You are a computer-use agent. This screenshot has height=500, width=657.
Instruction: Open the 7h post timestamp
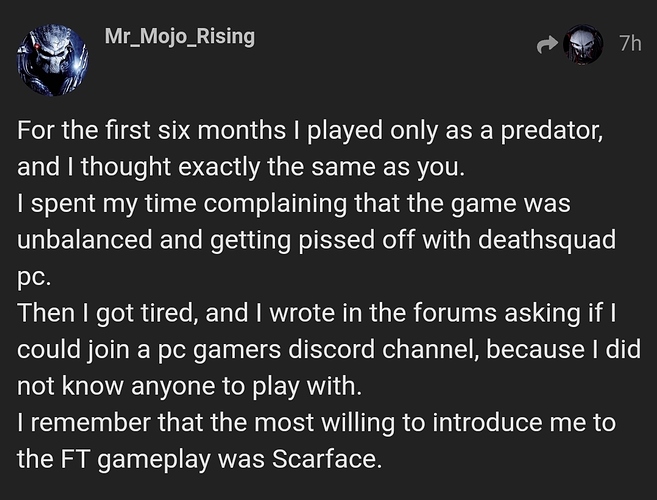630,43
